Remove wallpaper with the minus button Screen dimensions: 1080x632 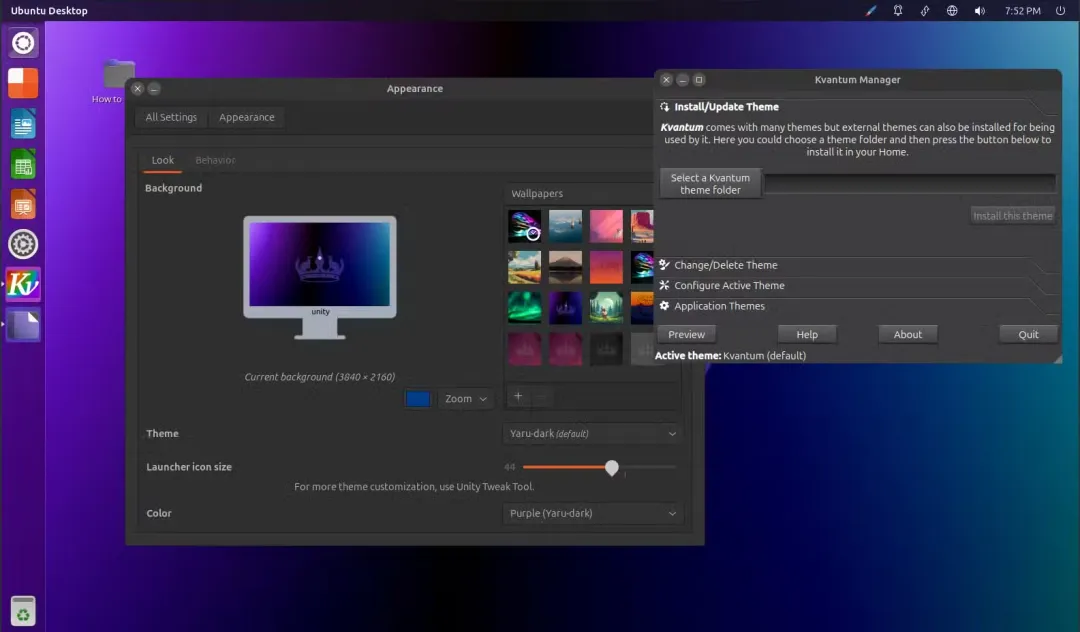point(541,397)
